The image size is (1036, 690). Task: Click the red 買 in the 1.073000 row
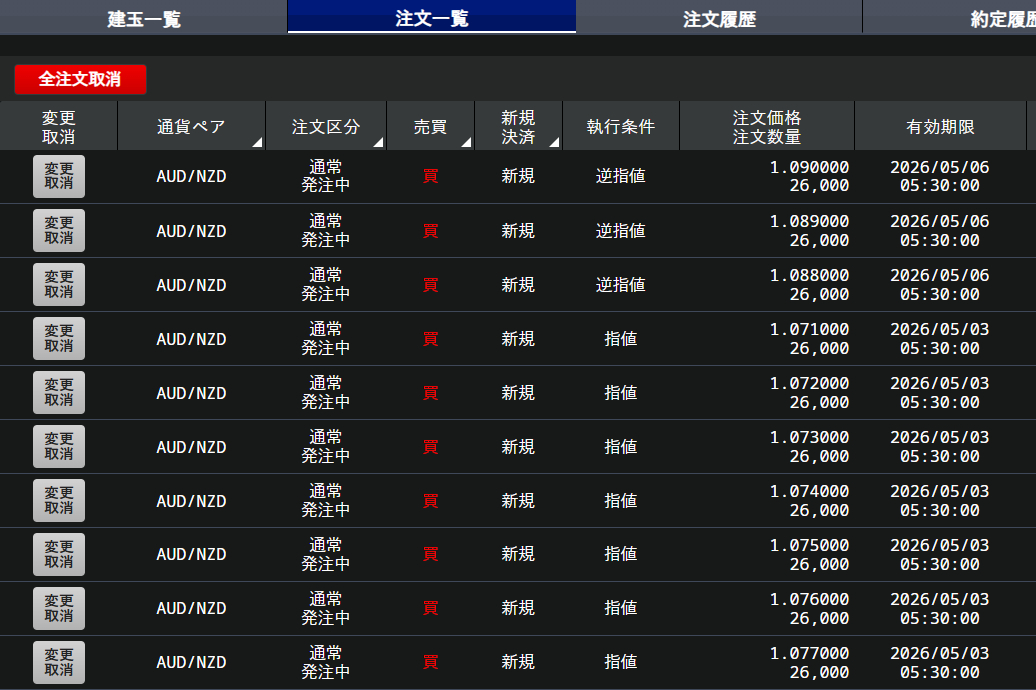430,447
